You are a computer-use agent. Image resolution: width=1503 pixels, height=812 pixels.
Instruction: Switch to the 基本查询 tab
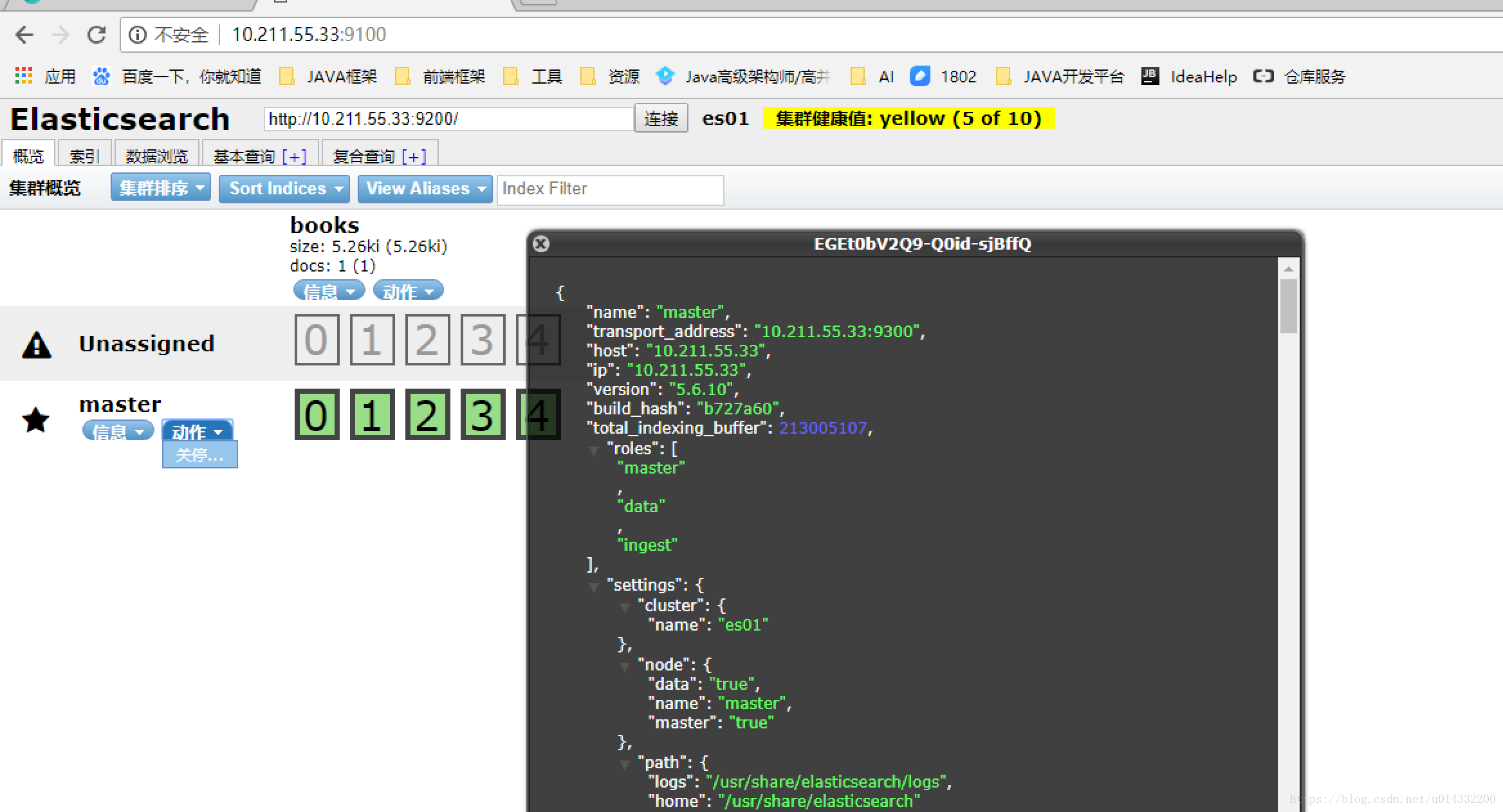244,156
